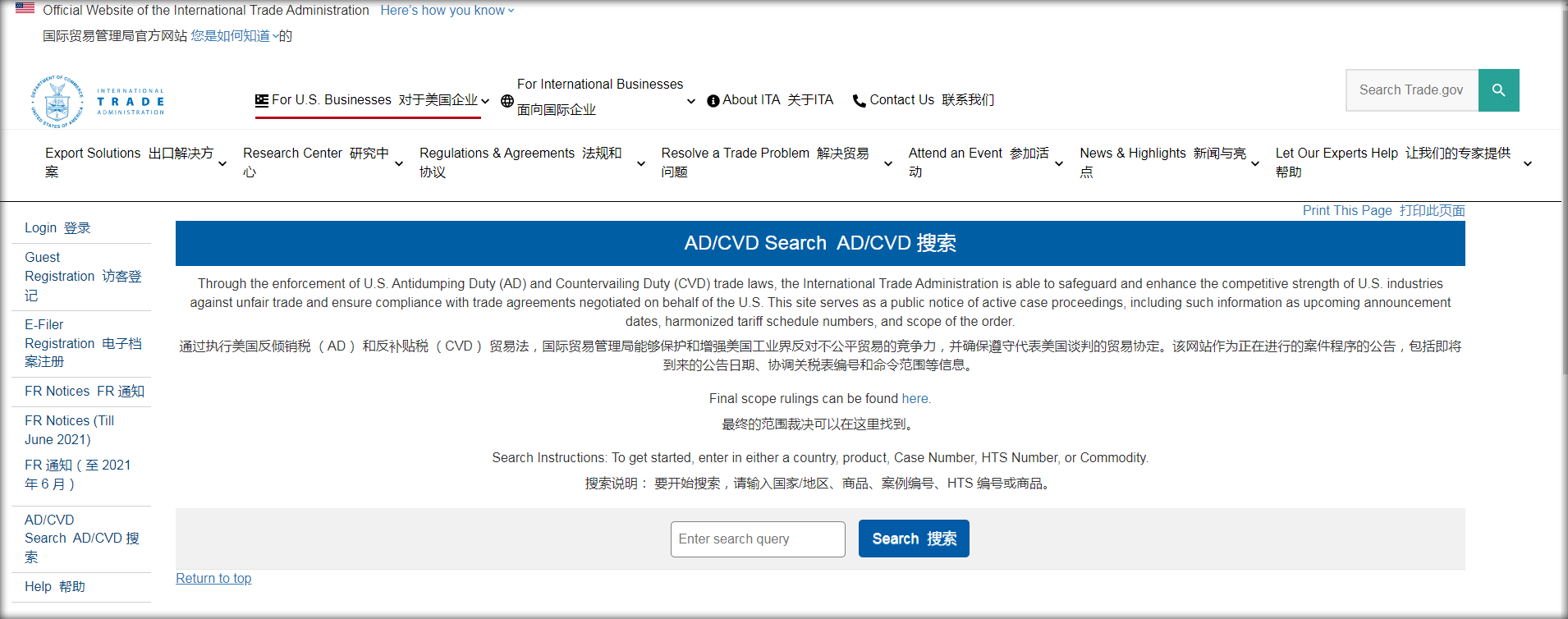This screenshot has height=619, width=1568.
Task: Open For International Businesses dropdown arrow
Action: coord(691,101)
